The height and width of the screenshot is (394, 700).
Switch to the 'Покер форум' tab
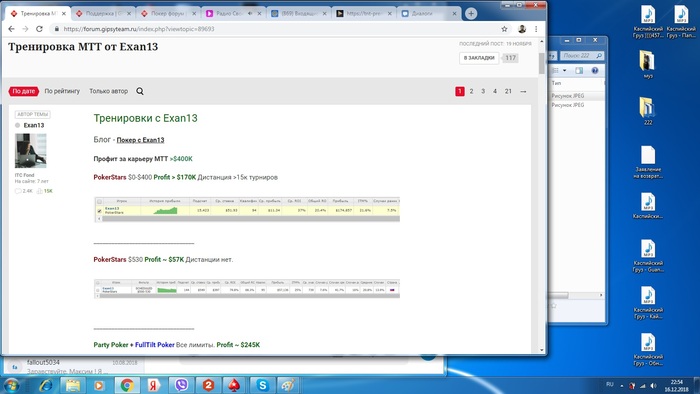tap(168, 14)
